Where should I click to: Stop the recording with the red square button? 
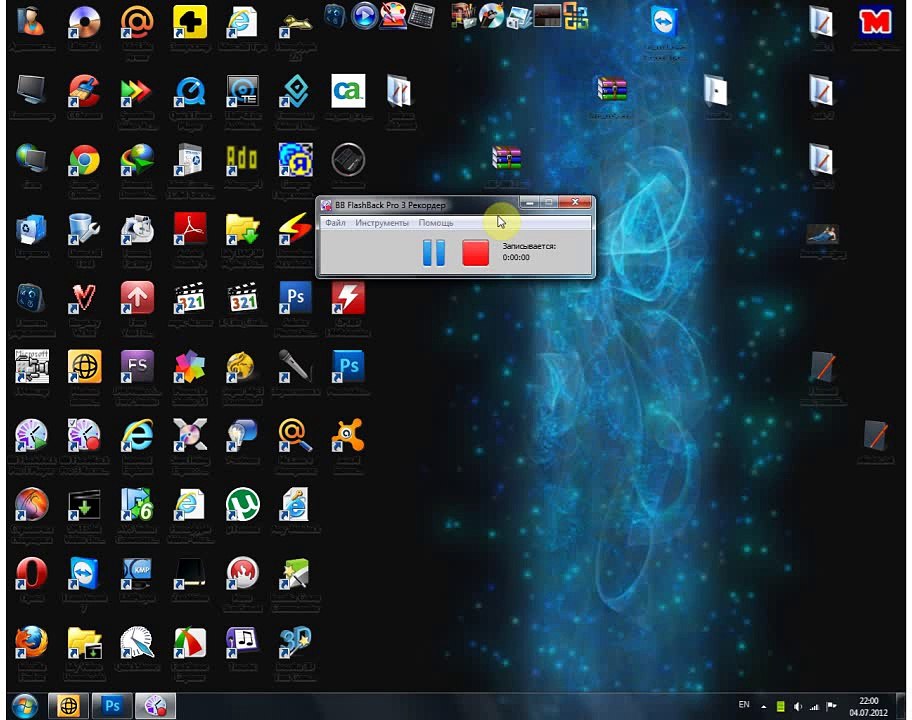(475, 253)
